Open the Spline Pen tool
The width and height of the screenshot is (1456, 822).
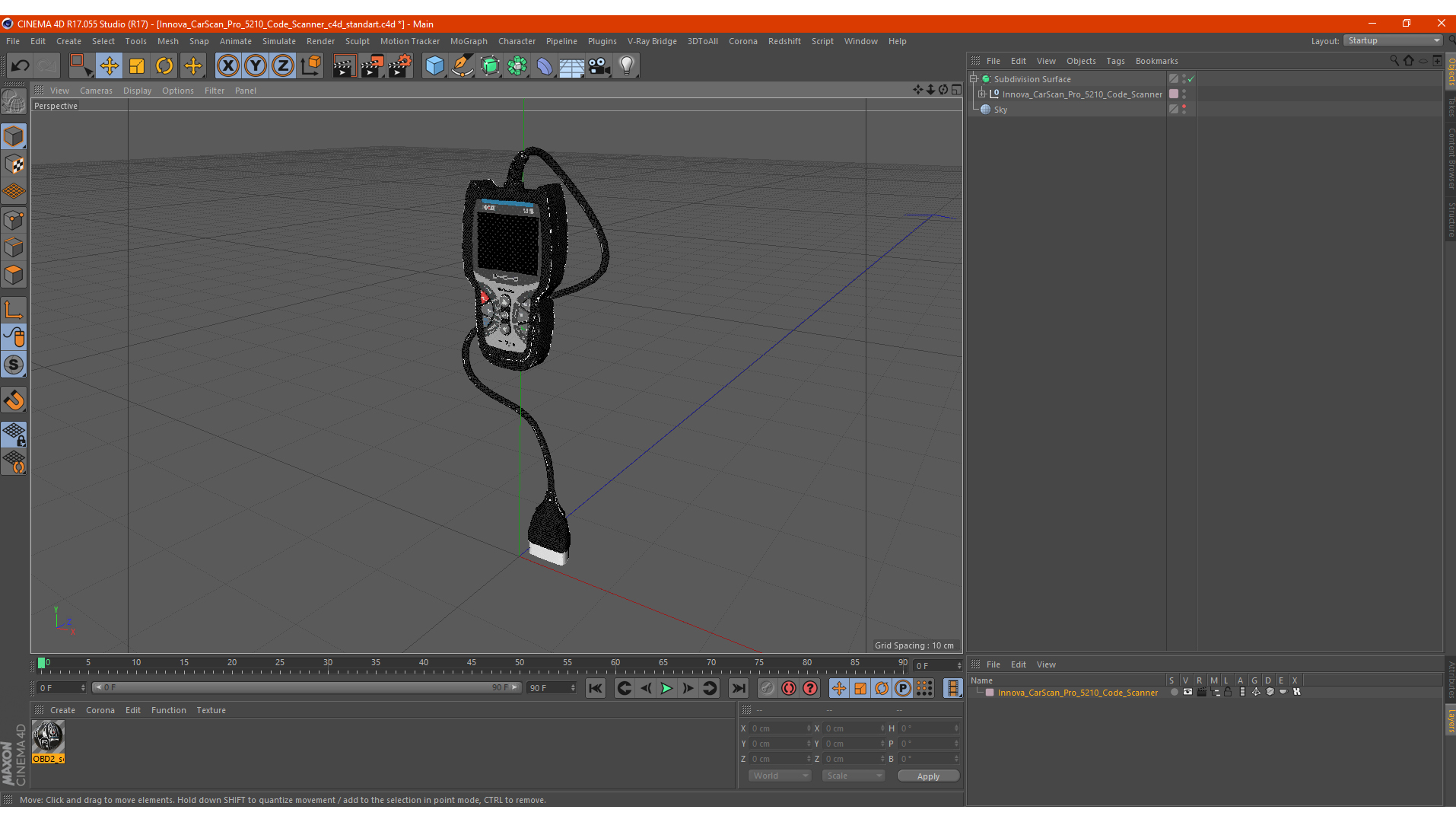[x=462, y=66]
